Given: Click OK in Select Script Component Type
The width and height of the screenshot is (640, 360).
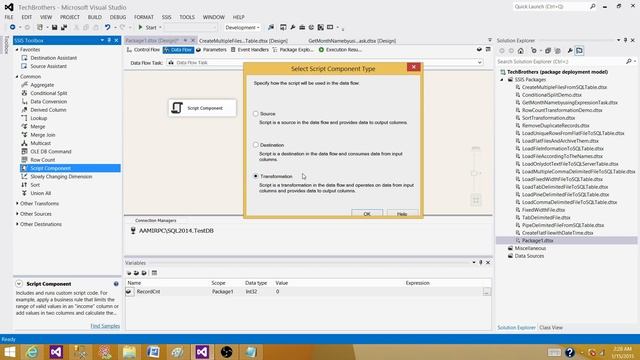Looking at the screenshot, I should pyautogui.click(x=367, y=213).
